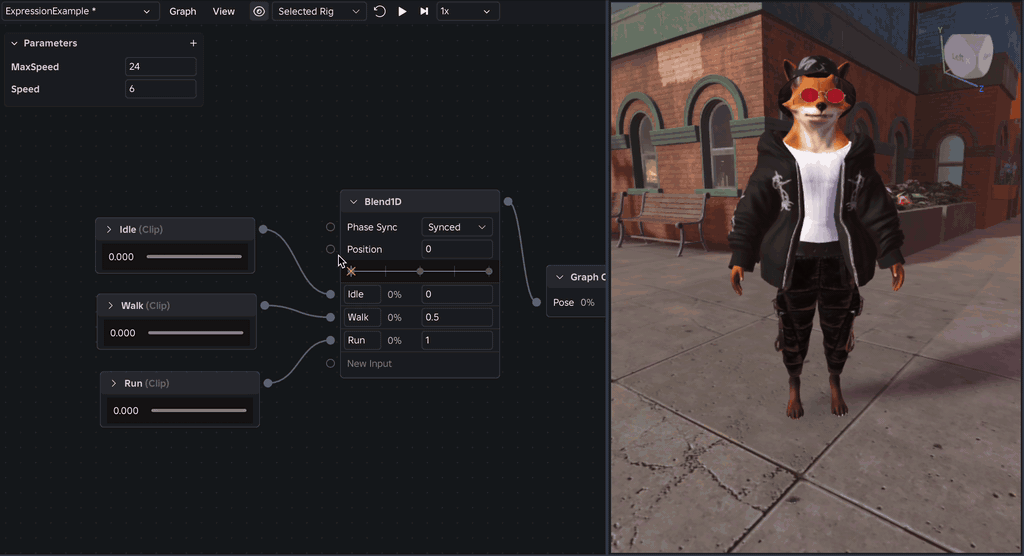Collapse the Parameters panel
The image size is (1024, 556).
14,43
